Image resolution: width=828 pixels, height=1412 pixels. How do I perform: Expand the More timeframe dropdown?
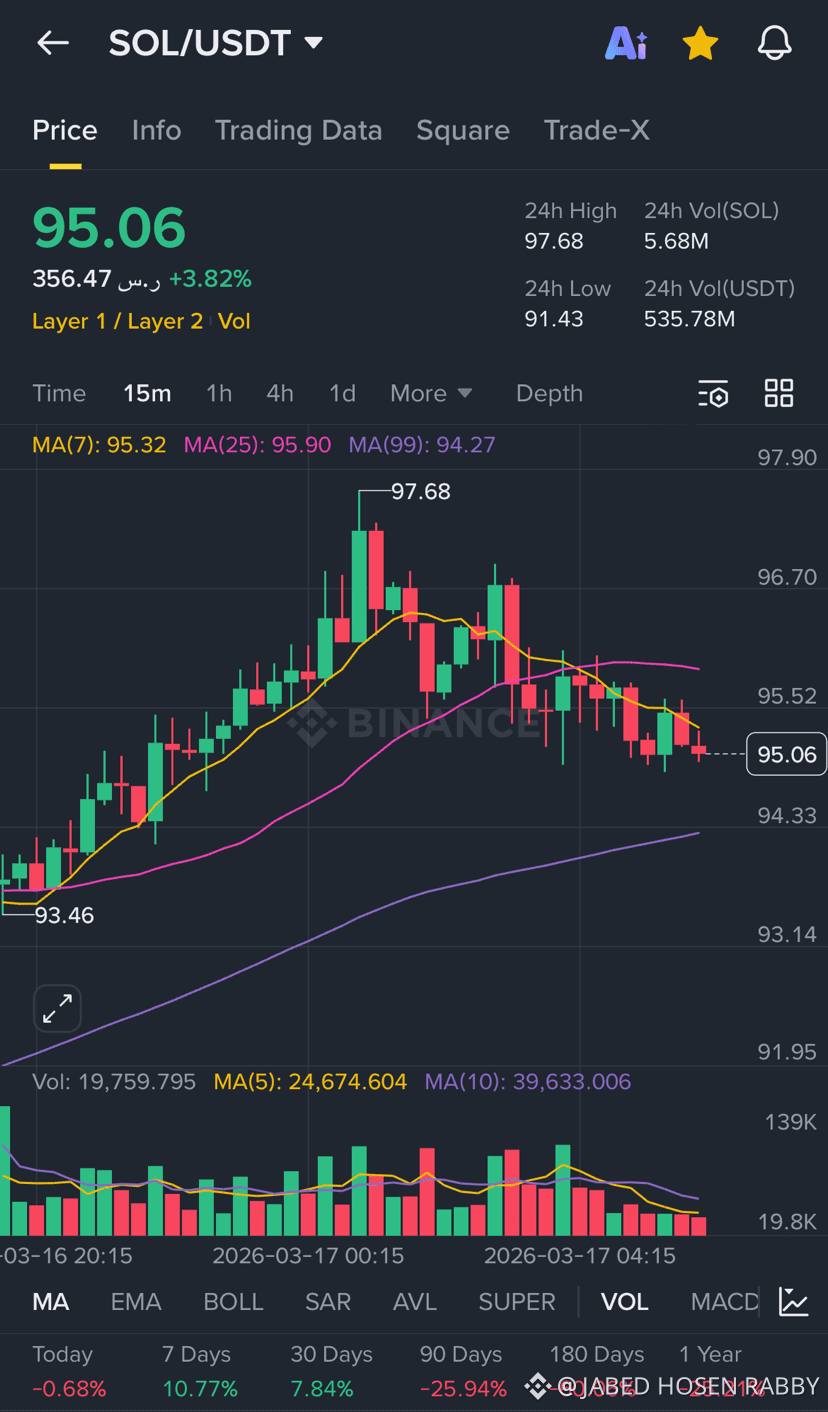point(431,393)
